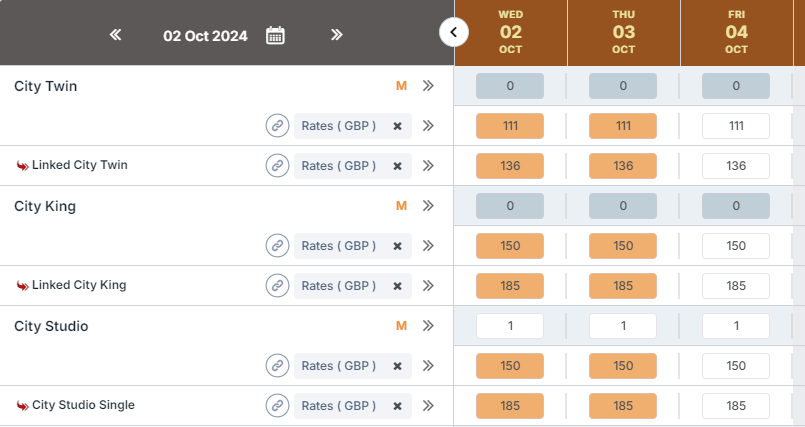Open the City Studio Single room link
This screenshot has height=427, width=805.
coord(83,405)
